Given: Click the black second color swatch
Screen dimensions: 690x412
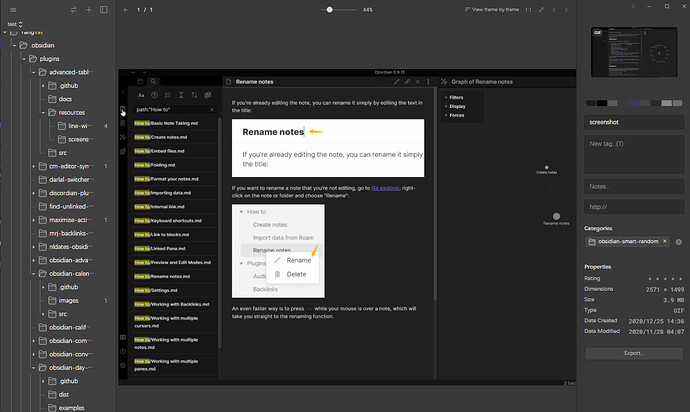Looking at the screenshot, I should 602,103.
